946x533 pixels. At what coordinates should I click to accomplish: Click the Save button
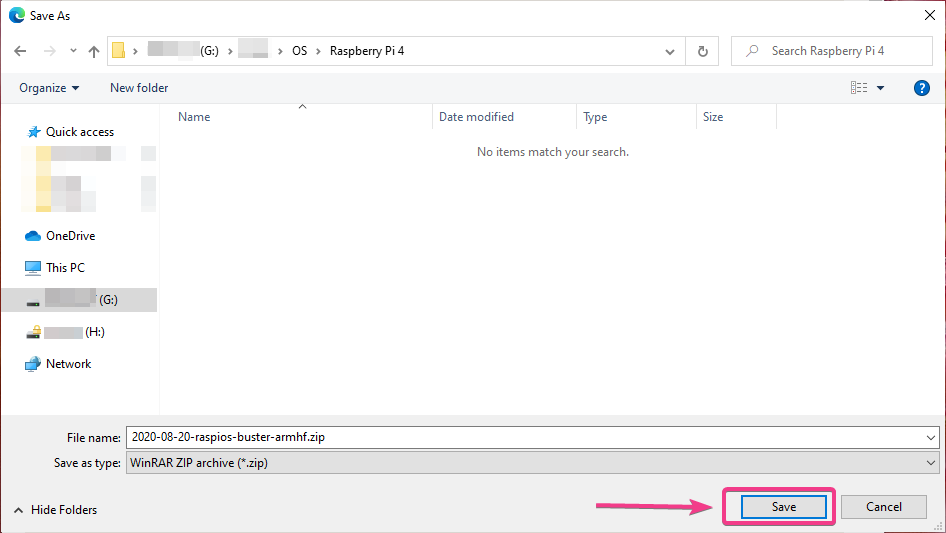[783, 507]
